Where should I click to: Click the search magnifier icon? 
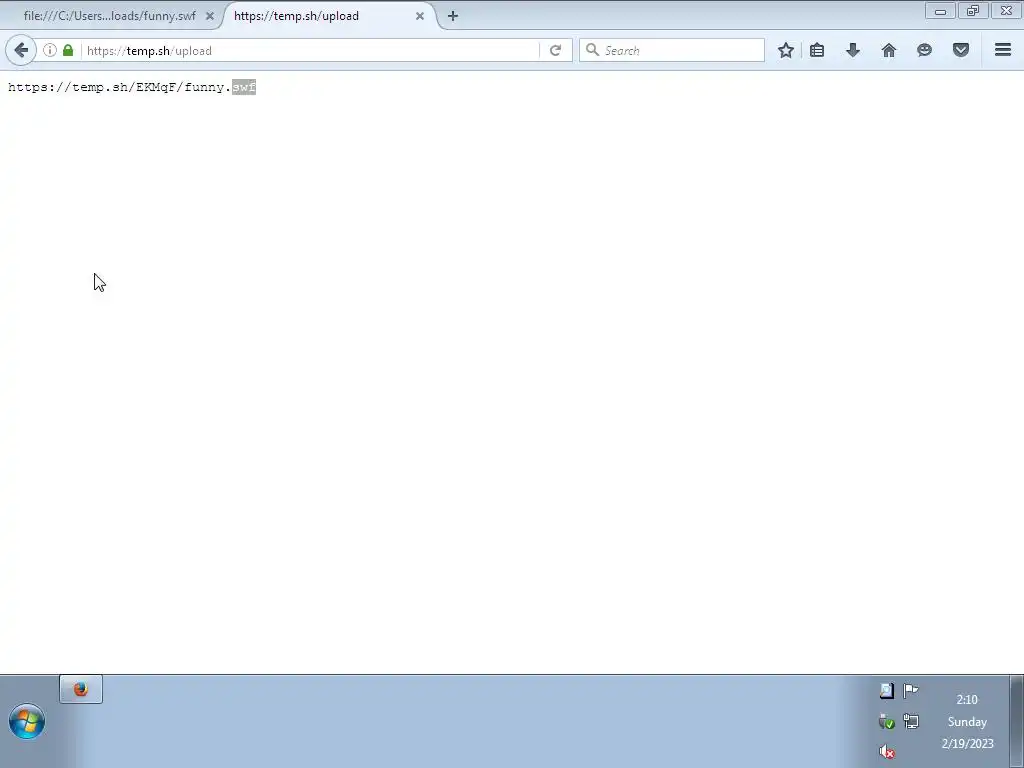coord(592,50)
